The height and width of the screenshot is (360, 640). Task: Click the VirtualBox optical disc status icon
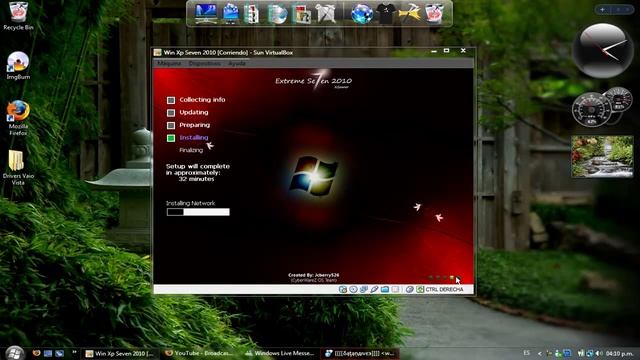(353, 289)
